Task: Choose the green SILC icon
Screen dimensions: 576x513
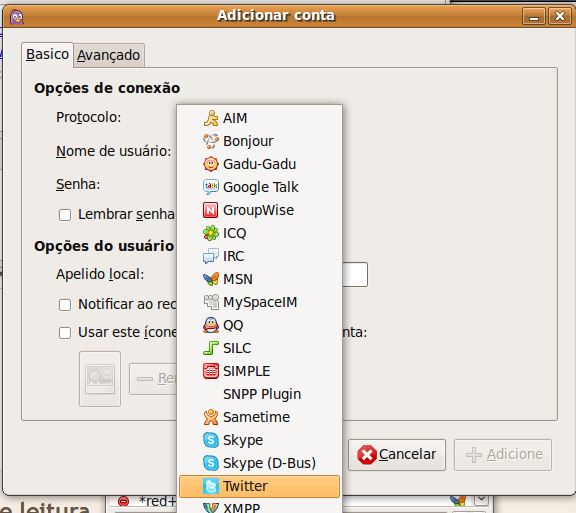Action: coord(211,348)
